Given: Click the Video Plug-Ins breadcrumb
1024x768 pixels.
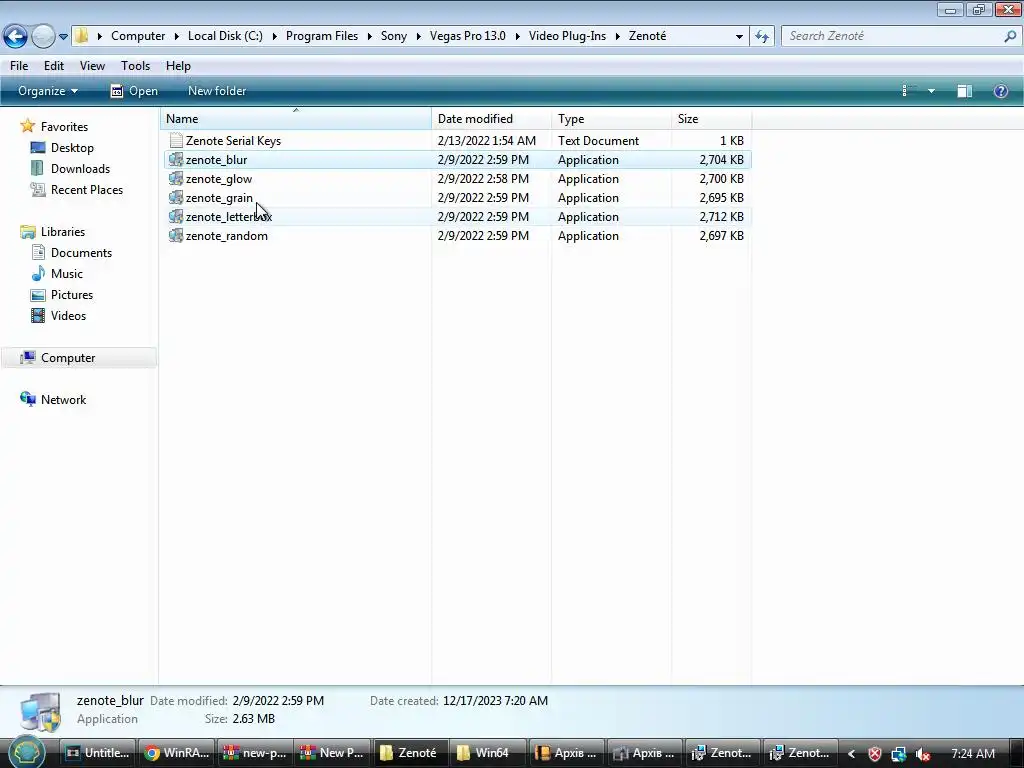Looking at the screenshot, I should coord(567,36).
